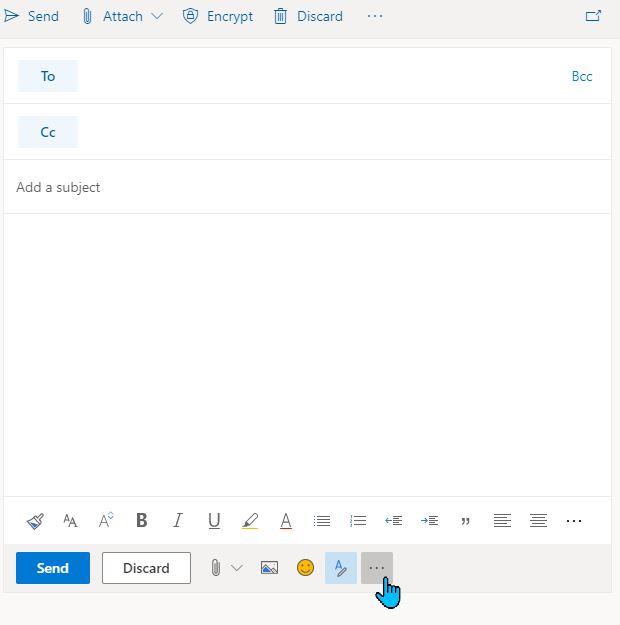Click the Format Painter icon
The image size is (620, 625).
pyautogui.click(x=35, y=521)
